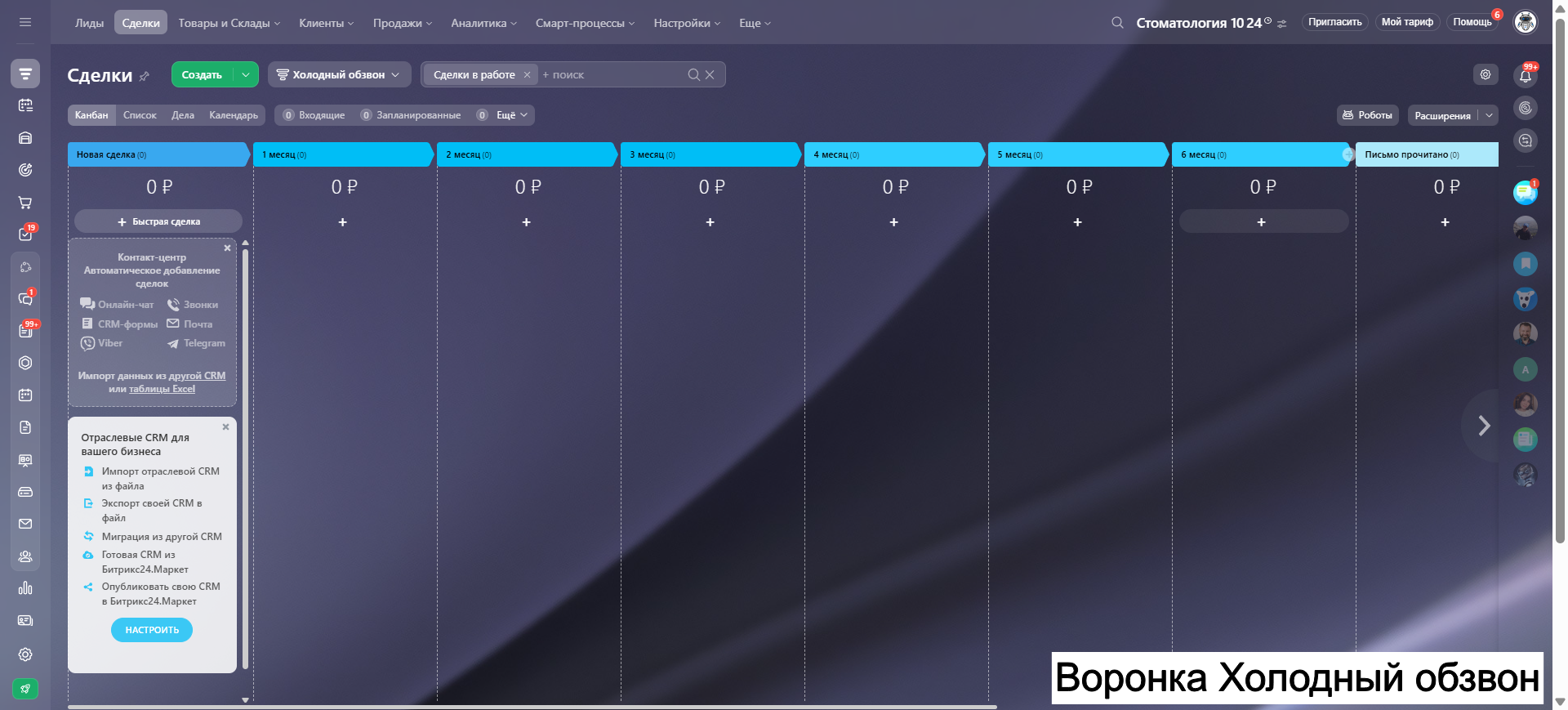This screenshot has height=710, width=1568.
Task: Open the envelope mail icon in left sidebar
Action: [25, 524]
